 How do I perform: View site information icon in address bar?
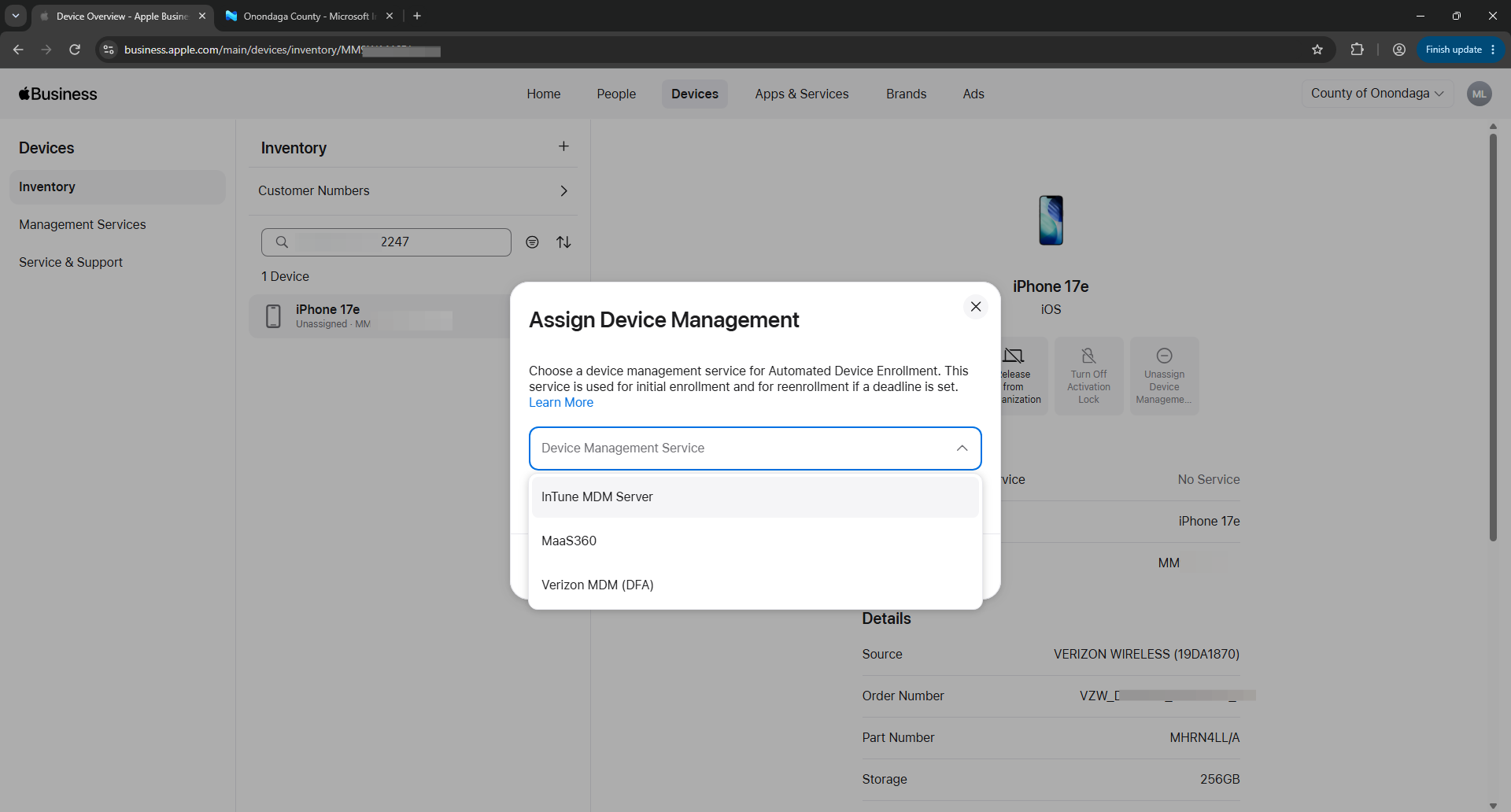pyautogui.click(x=109, y=50)
